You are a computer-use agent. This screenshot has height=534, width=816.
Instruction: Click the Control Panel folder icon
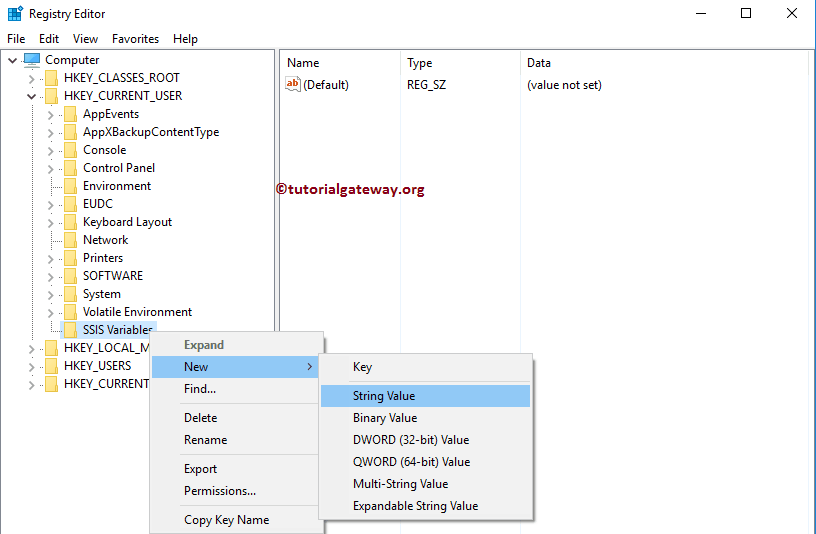click(x=70, y=168)
